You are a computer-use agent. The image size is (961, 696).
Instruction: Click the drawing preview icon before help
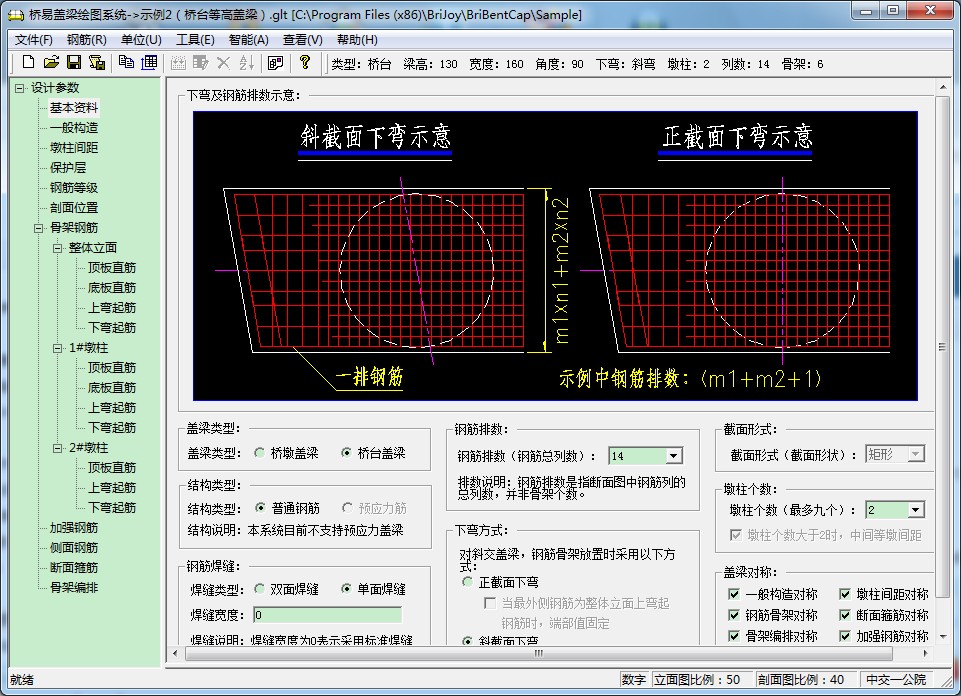click(x=276, y=63)
